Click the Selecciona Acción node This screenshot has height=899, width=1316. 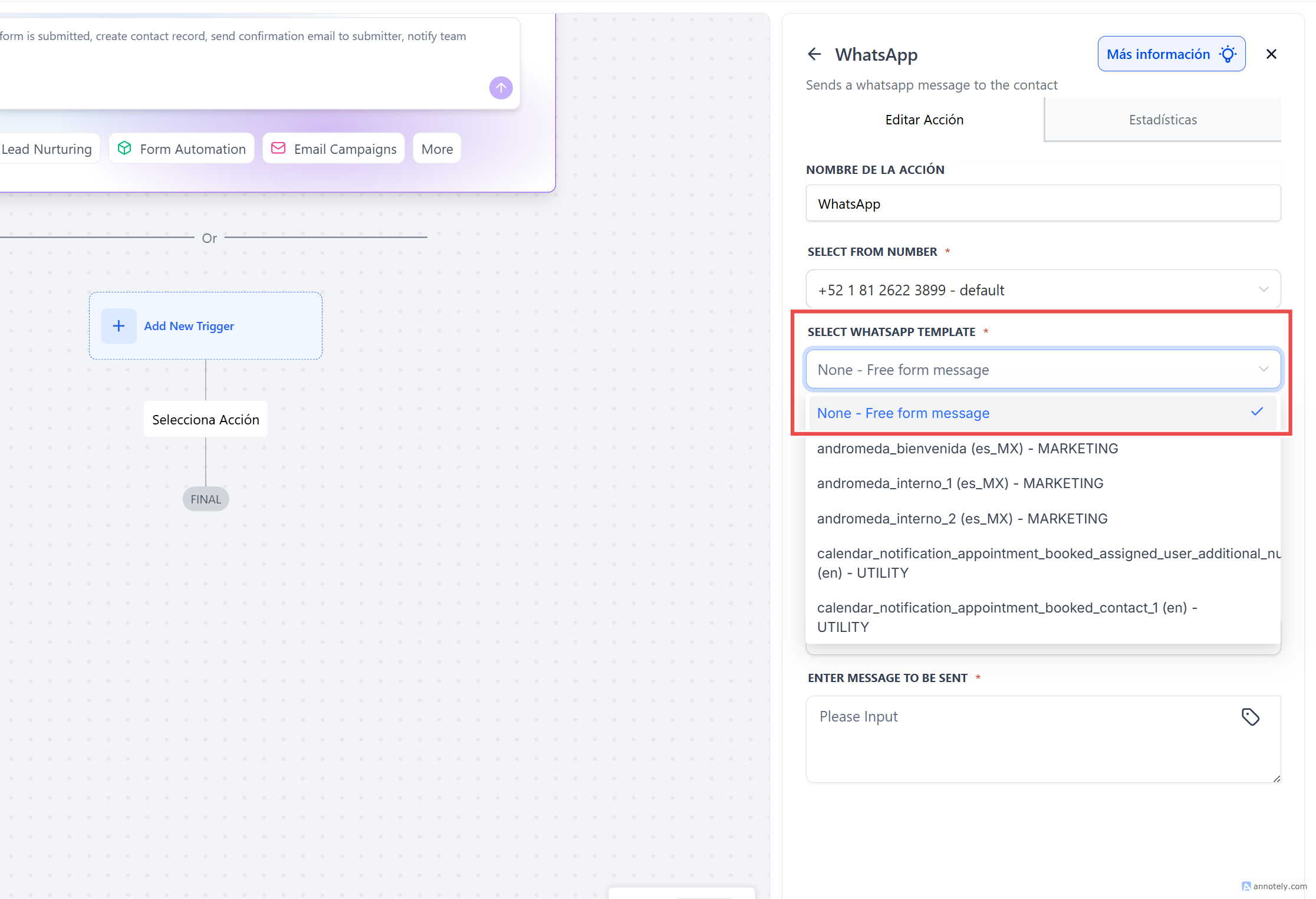click(x=205, y=420)
